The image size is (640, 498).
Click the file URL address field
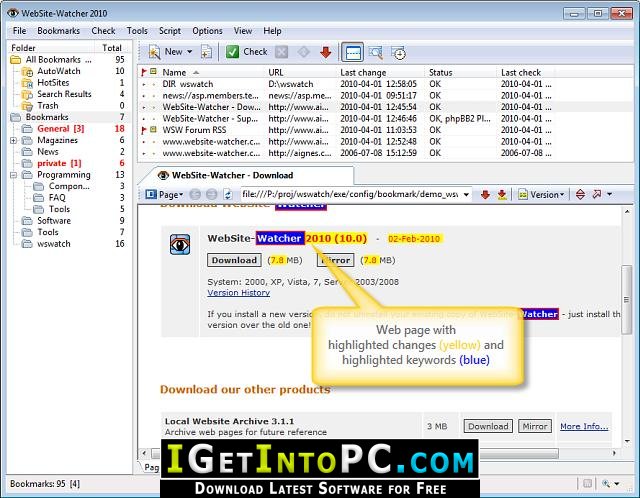351,194
